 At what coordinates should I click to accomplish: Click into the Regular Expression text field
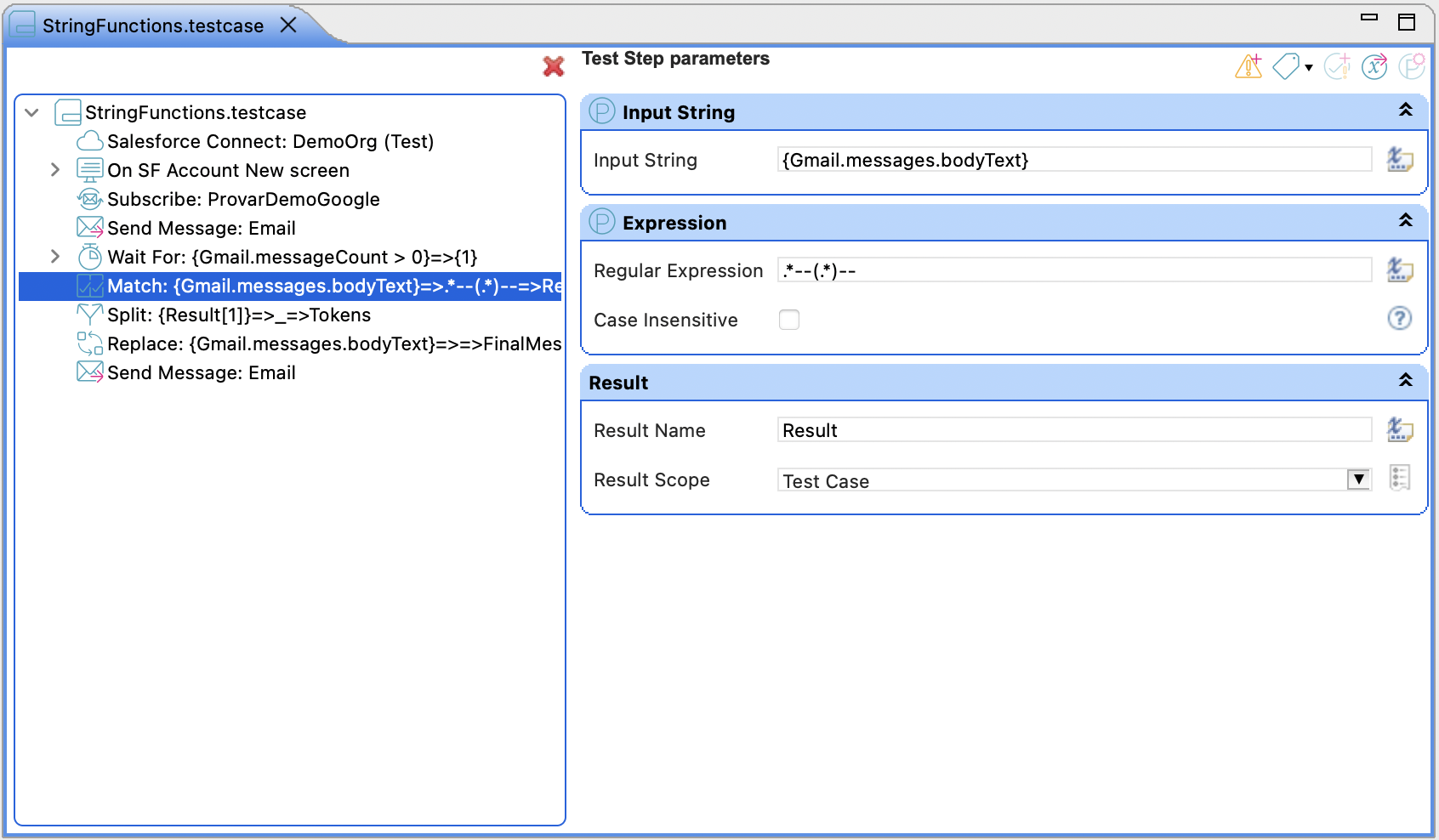1073,271
